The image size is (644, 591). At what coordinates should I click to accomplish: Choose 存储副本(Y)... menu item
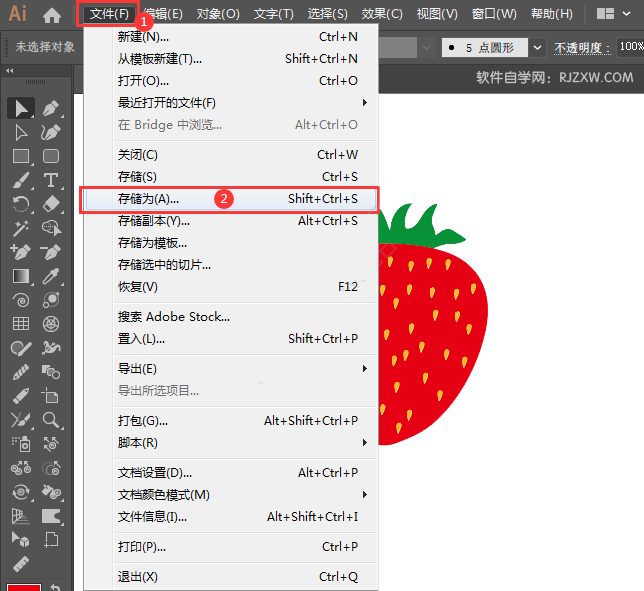click(x=230, y=221)
